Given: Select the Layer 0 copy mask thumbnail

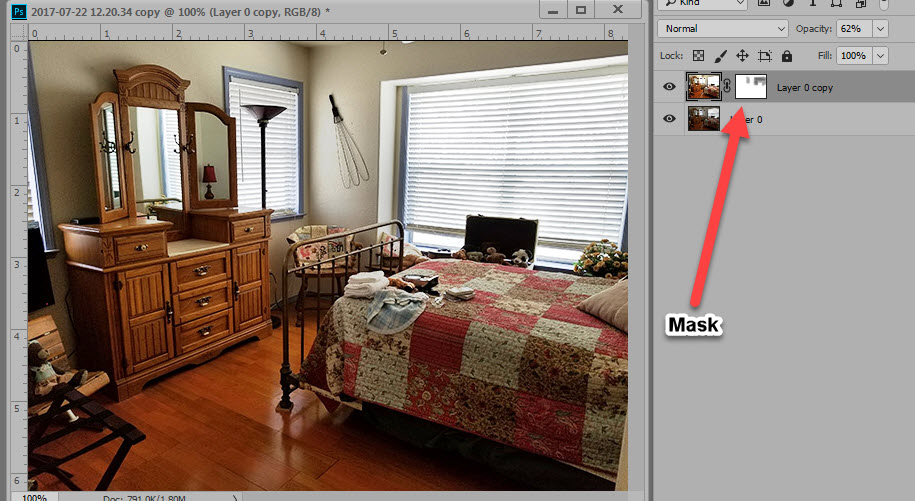Looking at the screenshot, I should [750, 87].
